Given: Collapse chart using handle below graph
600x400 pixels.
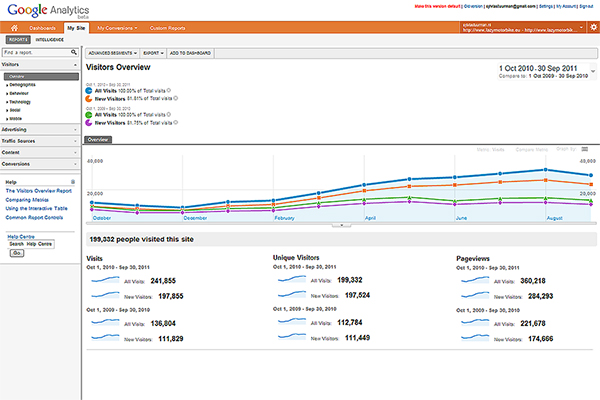Looking at the screenshot, I should [341, 225].
